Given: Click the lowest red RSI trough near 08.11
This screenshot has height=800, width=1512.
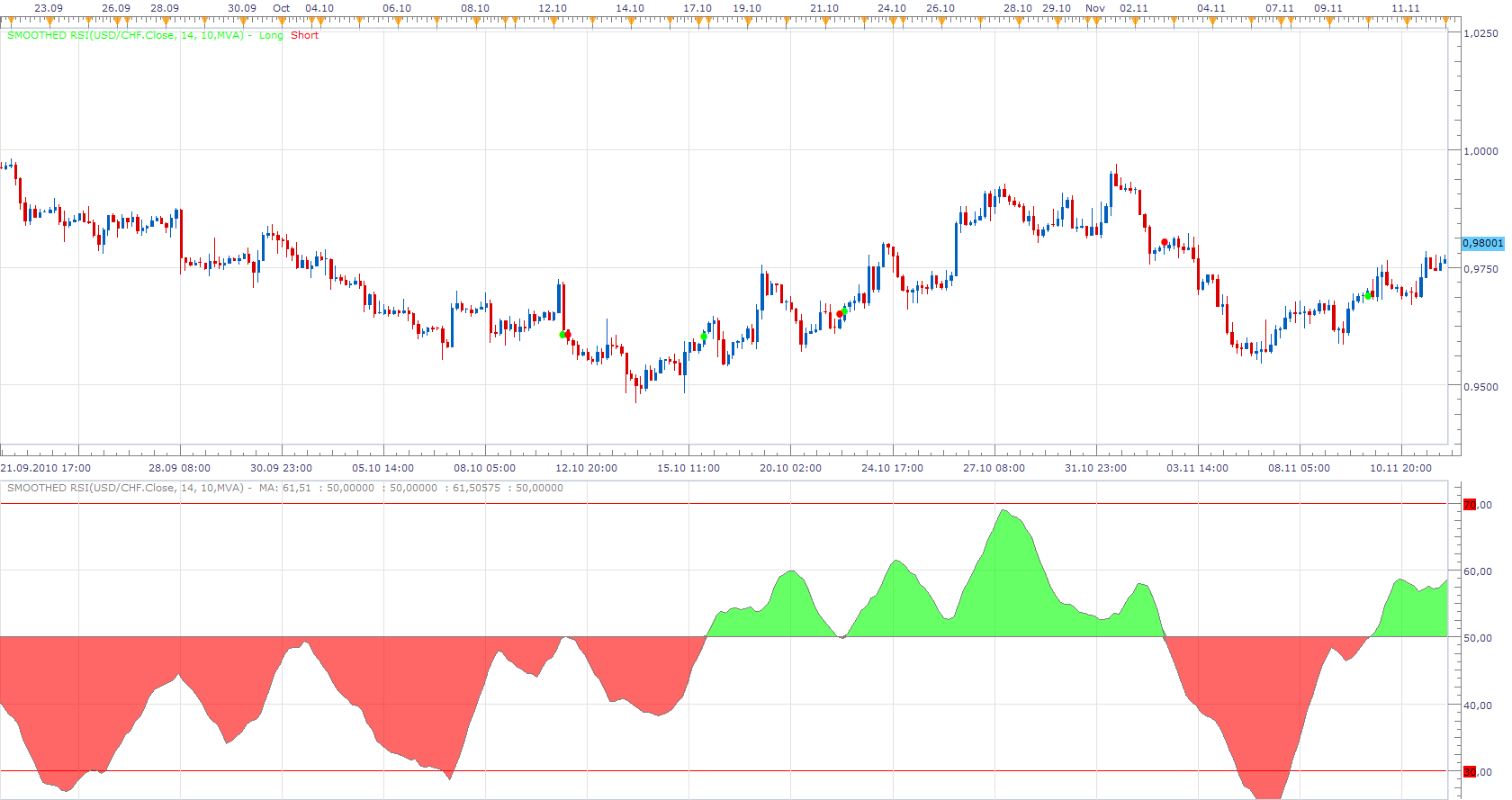Looking at the screenshot, I should [x=1268, y=796].
